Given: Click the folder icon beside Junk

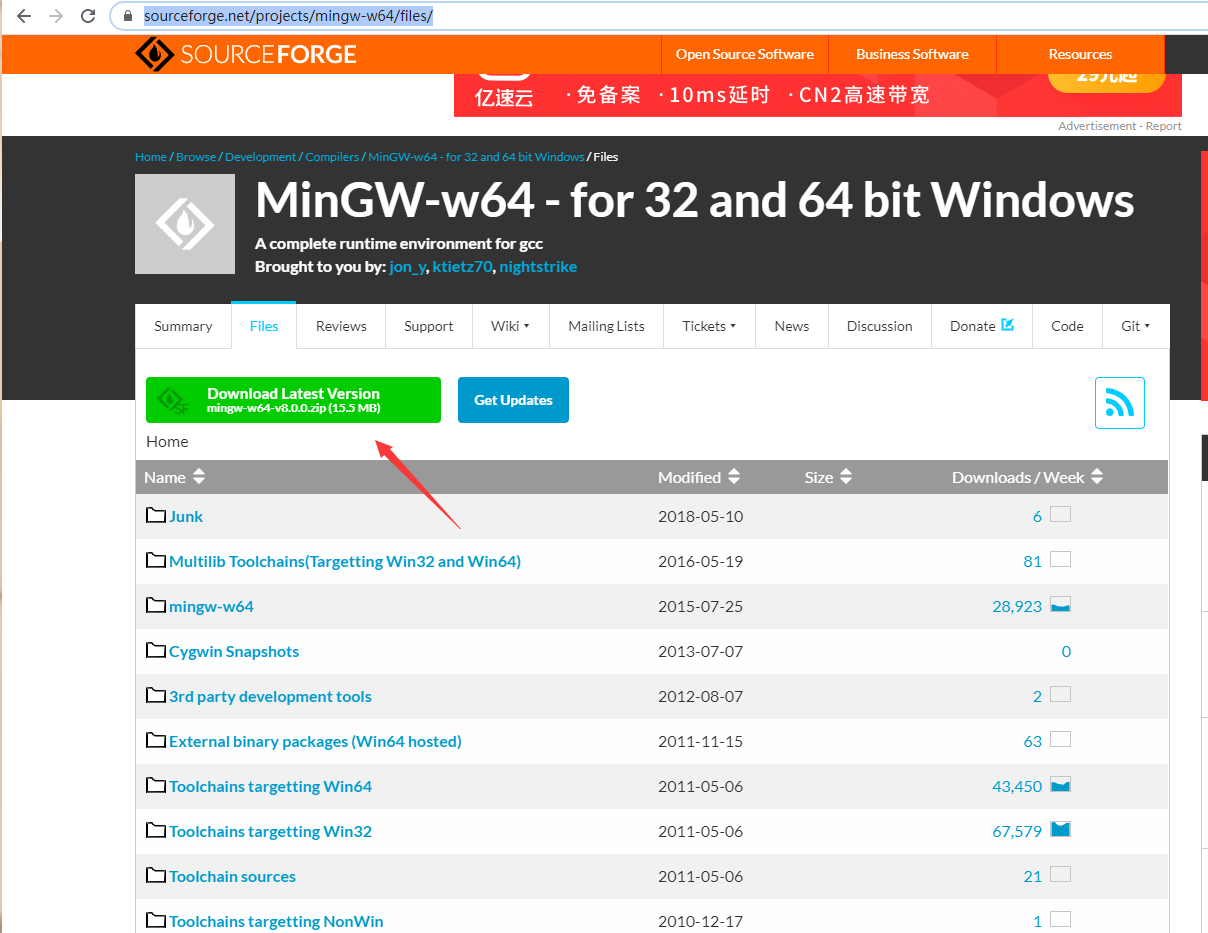Looking at the screenshot, I should [x=155, y=514].
